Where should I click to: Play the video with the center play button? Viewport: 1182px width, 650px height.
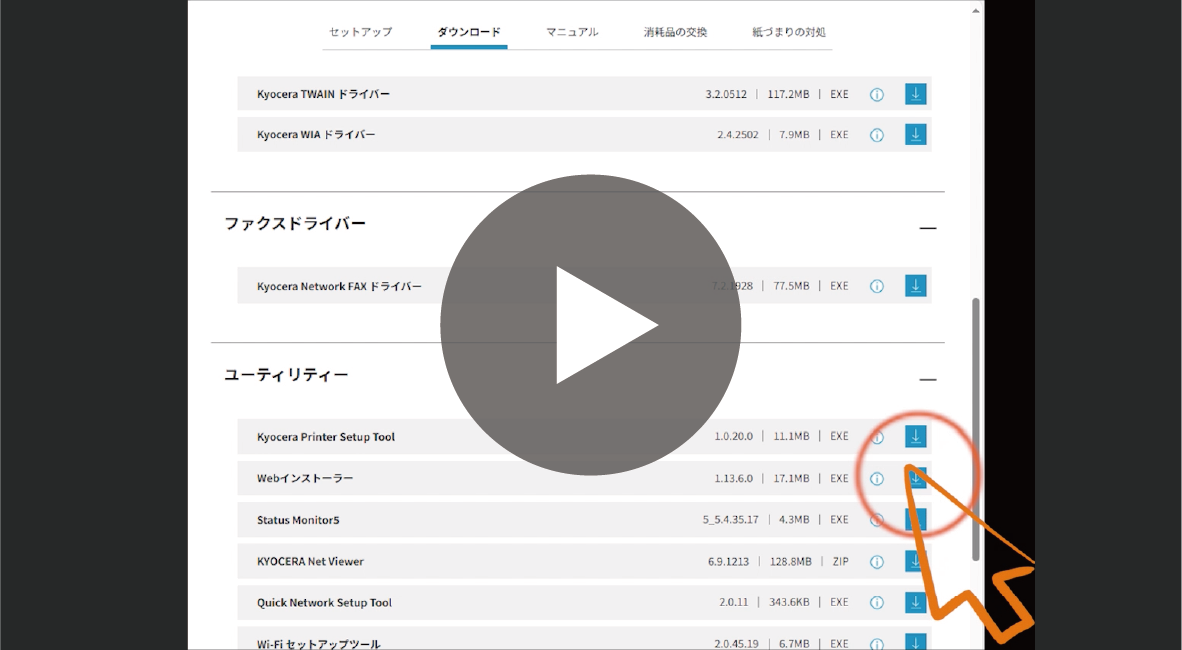coord(590,325)
